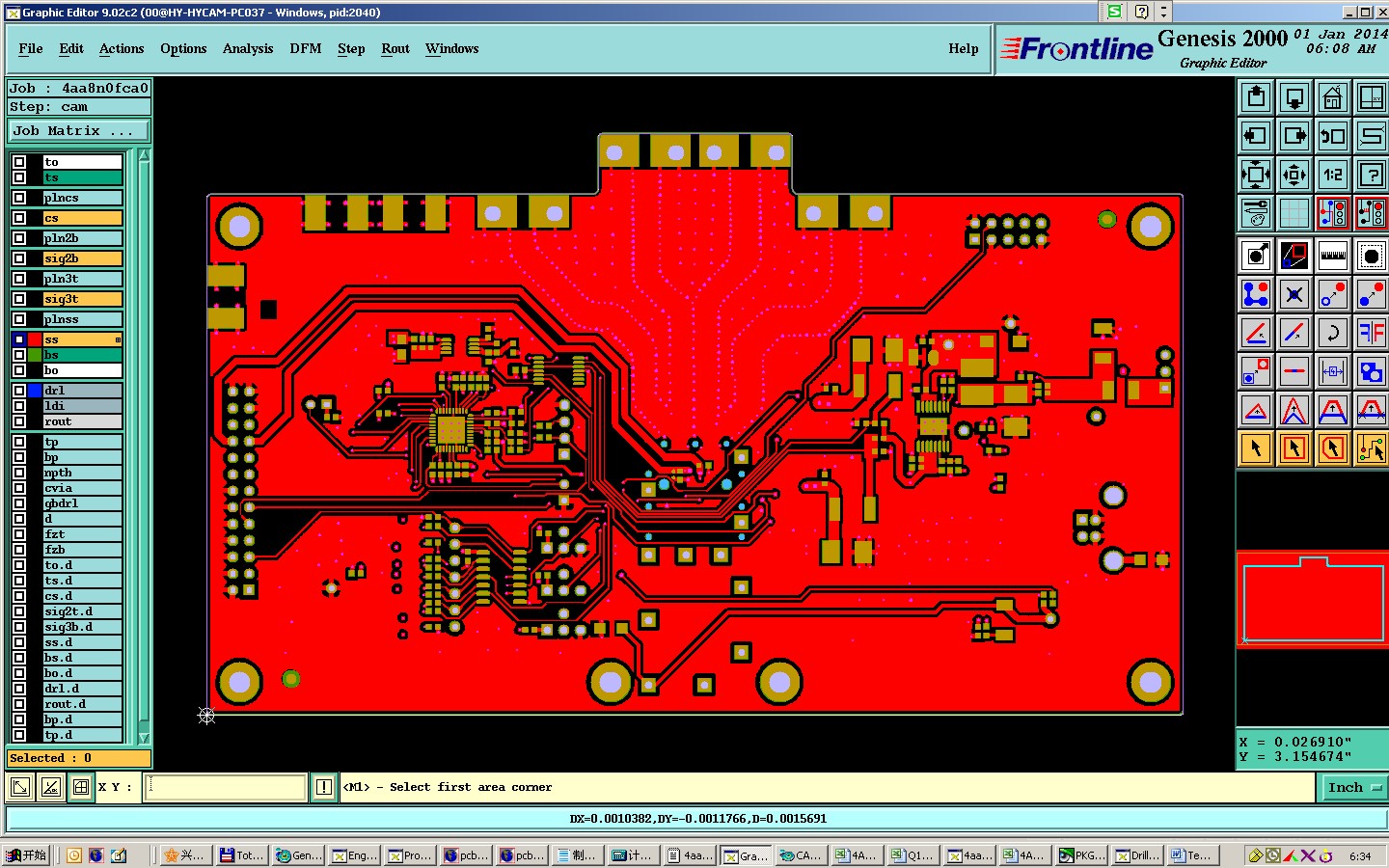Select the plain arrow pointer tool
This screenshot has height=868, width=1389.
coord(1255,448)
